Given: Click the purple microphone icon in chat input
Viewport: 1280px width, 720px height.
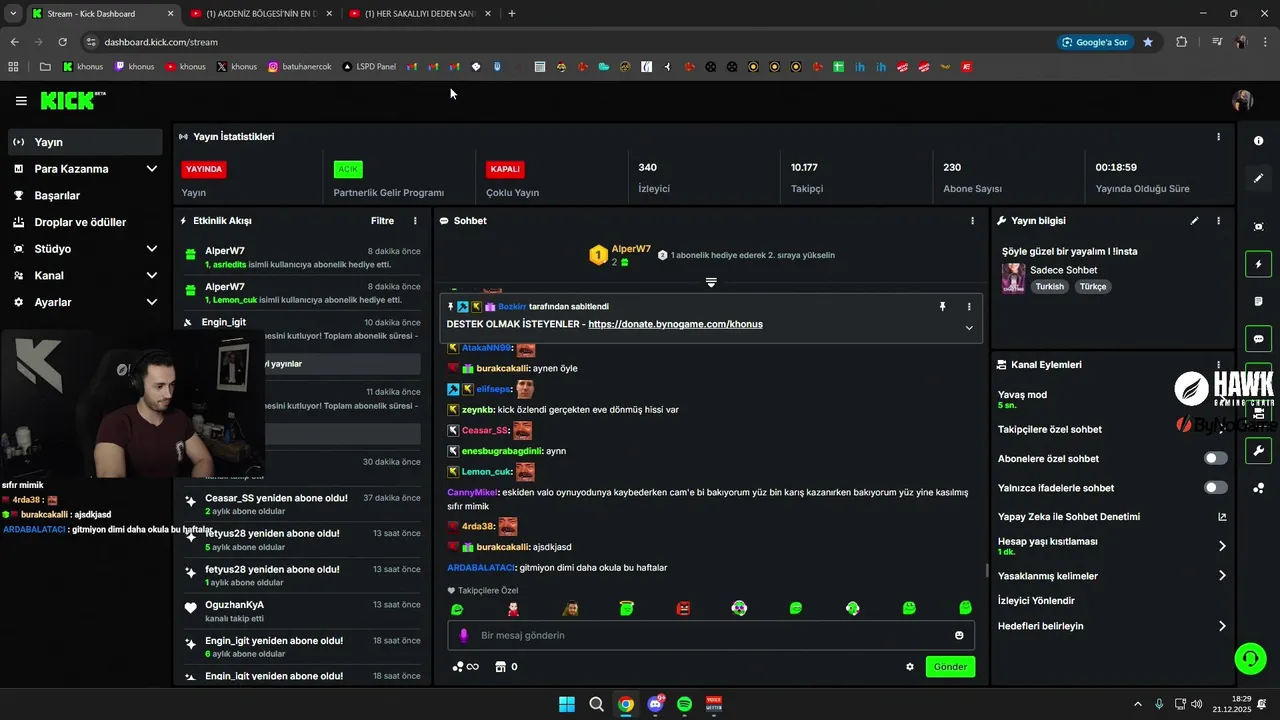Looking at the screenshot, I should pyautogui.click(x=463, y=635).
